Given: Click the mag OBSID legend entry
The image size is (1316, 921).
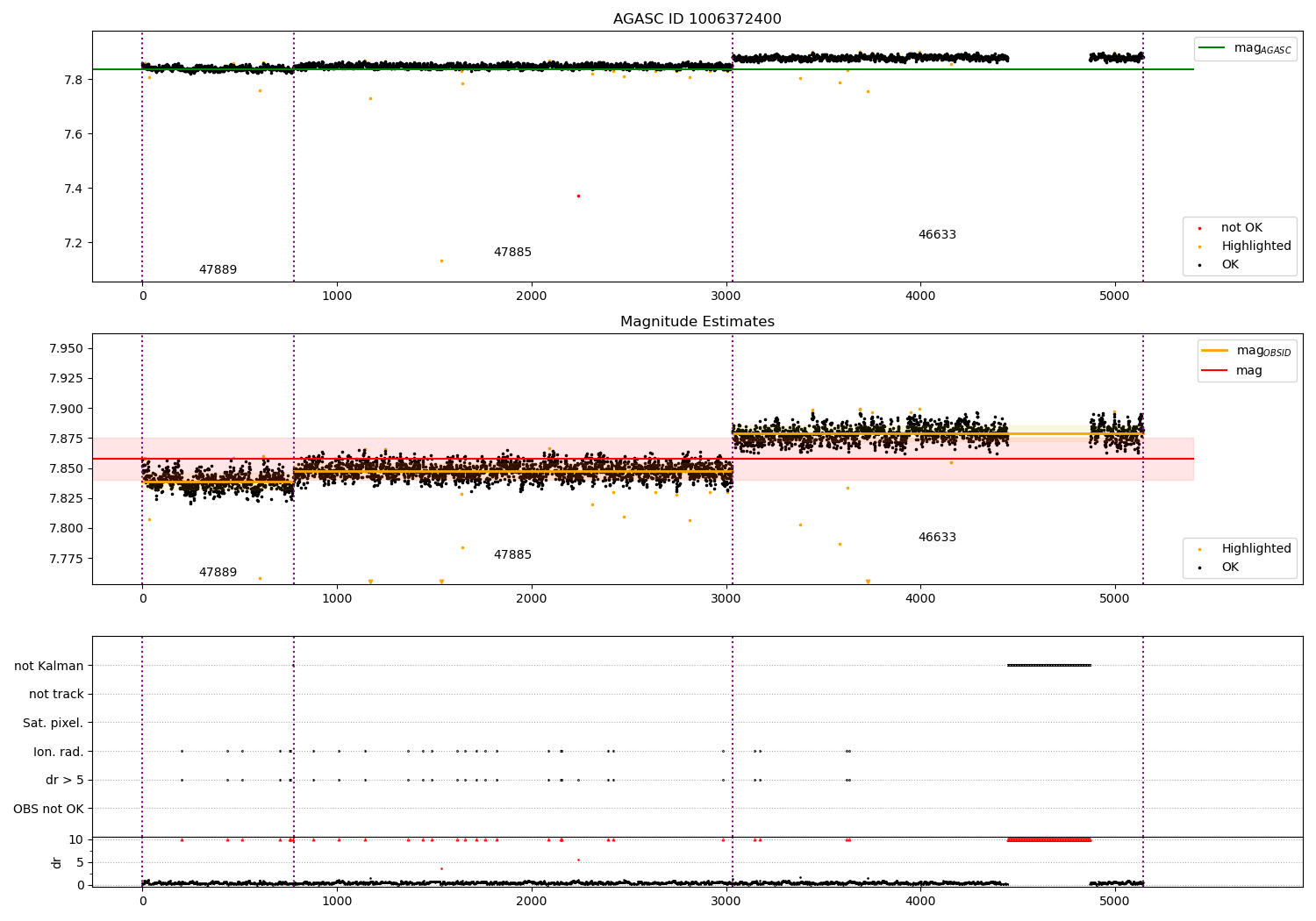Looking at the screenshot, I should tap(1246, 351).
